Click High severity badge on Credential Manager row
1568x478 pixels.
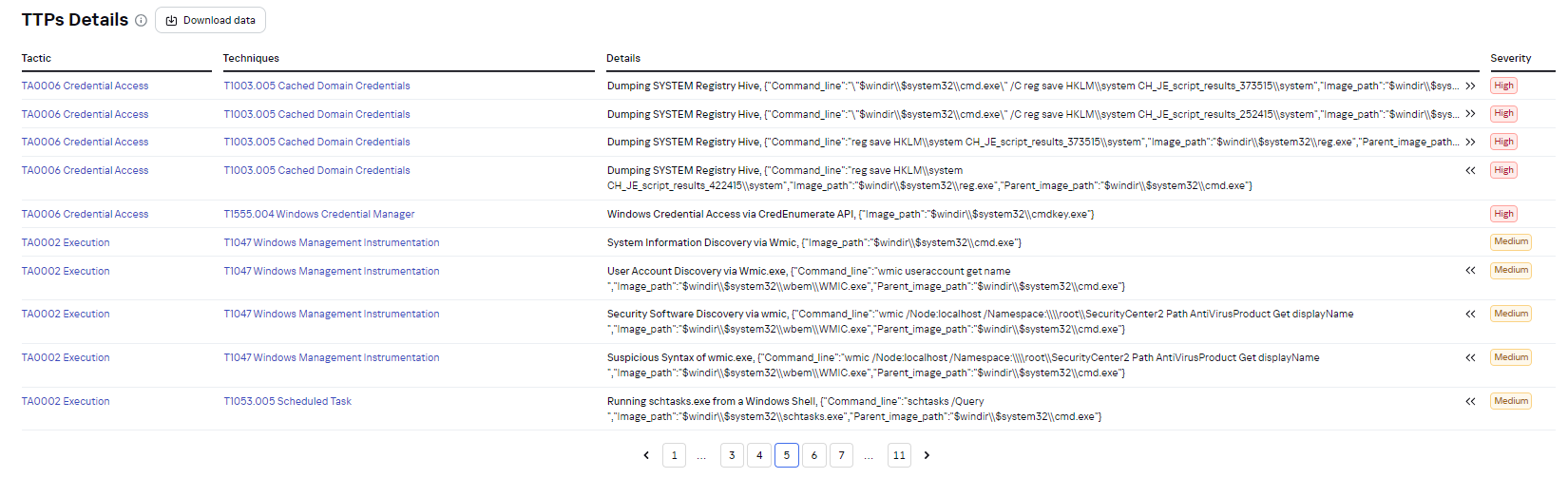(x=1503, y=214)
